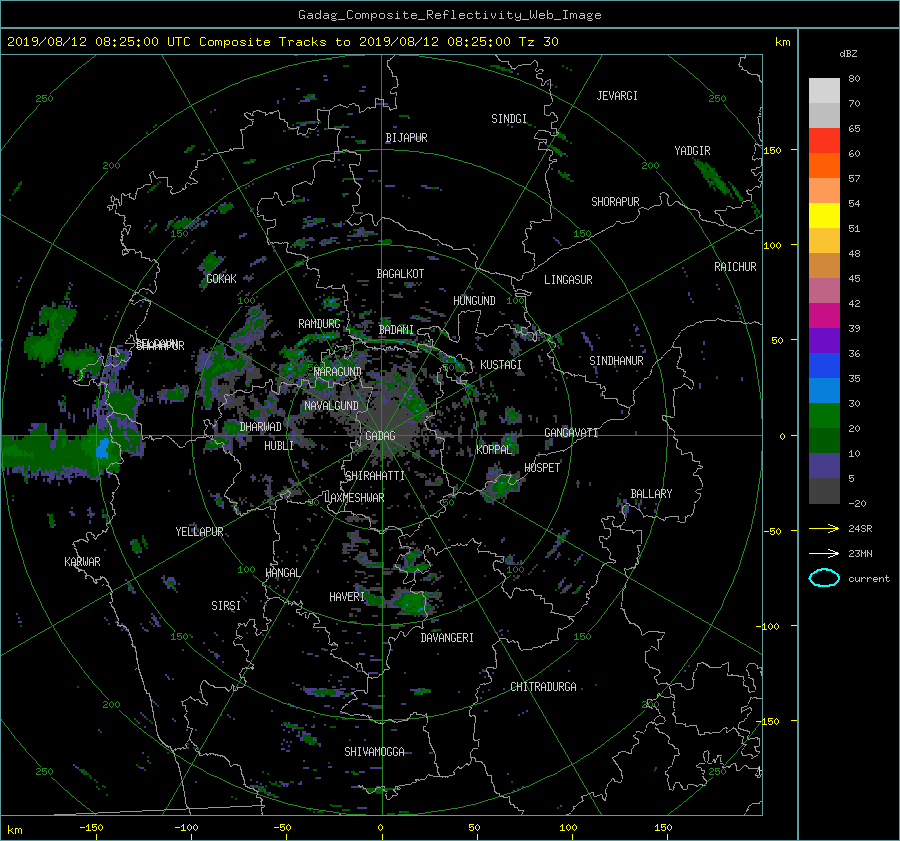This screenshot has width=900, height=841.
Task: Click the blue high-reflectivity cell west of Dharwad
Action: pyautogui.click(x=103, y=448)
